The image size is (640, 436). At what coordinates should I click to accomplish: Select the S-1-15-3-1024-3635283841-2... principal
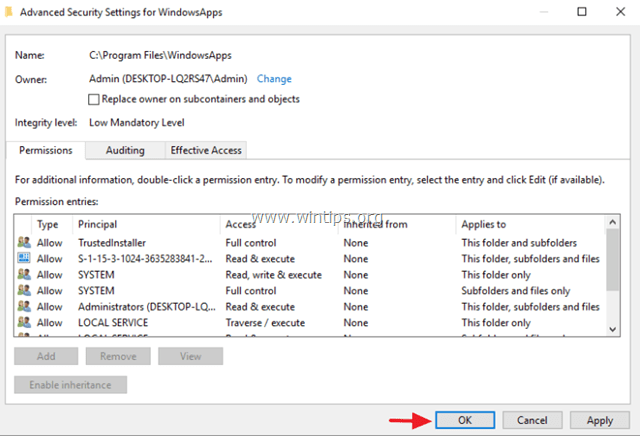tap(145, 259)
